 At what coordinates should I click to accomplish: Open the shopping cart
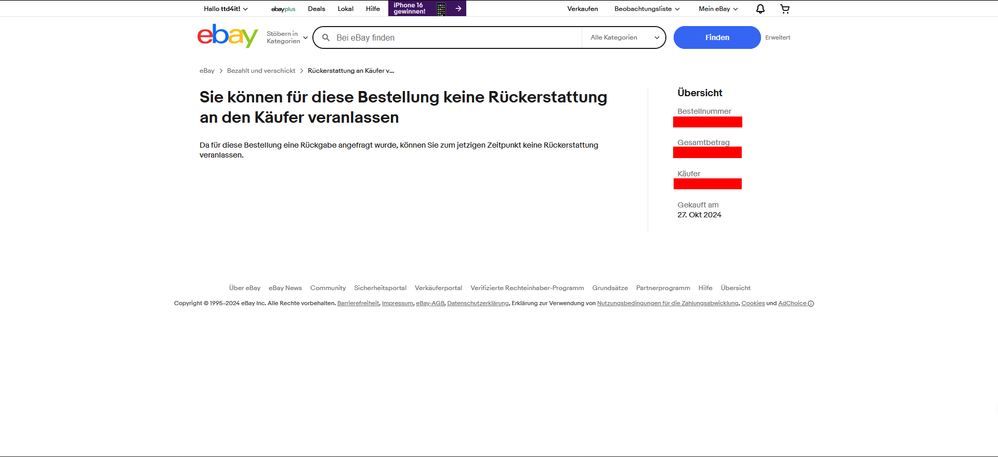(785, 9)
